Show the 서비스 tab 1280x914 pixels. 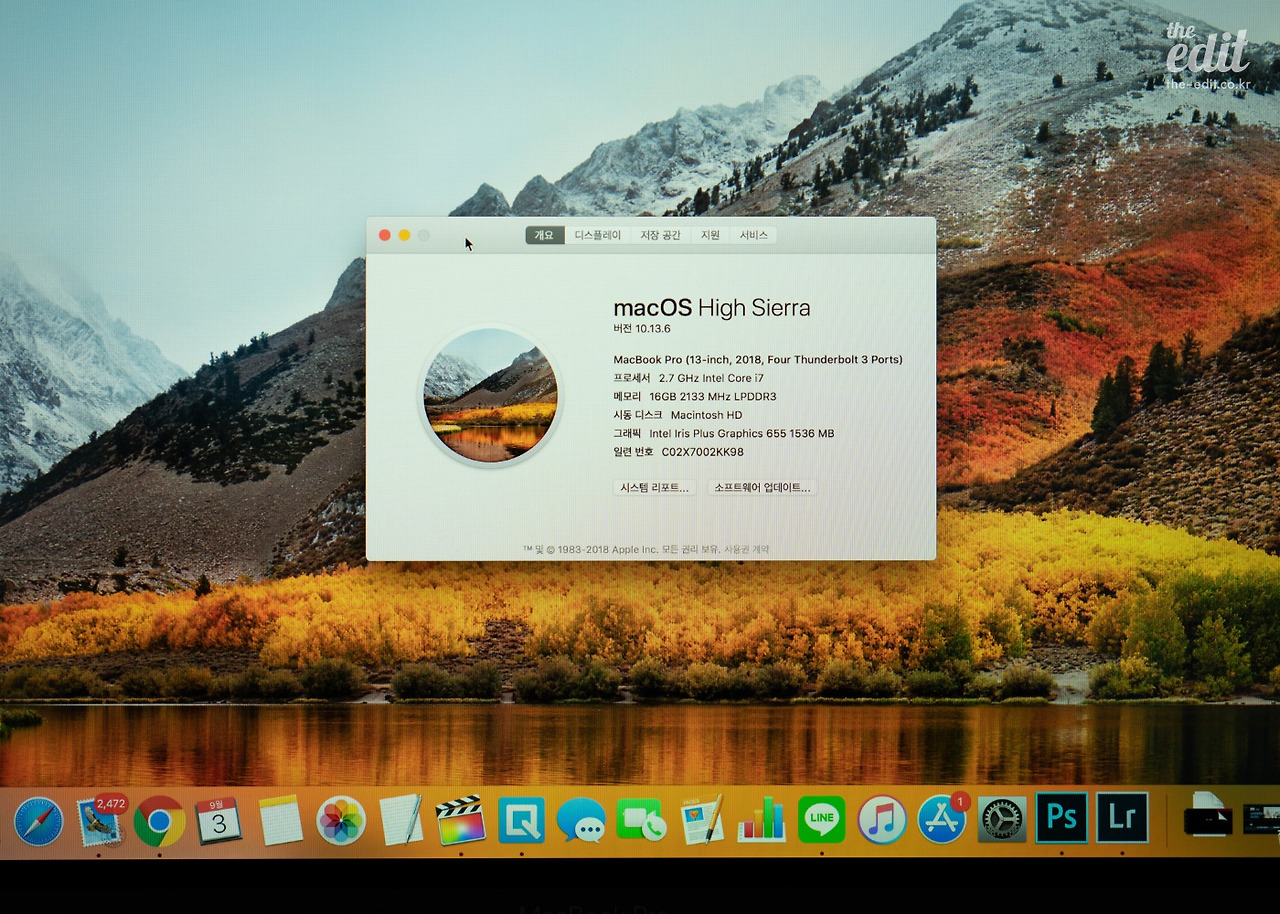coord(754,235)
